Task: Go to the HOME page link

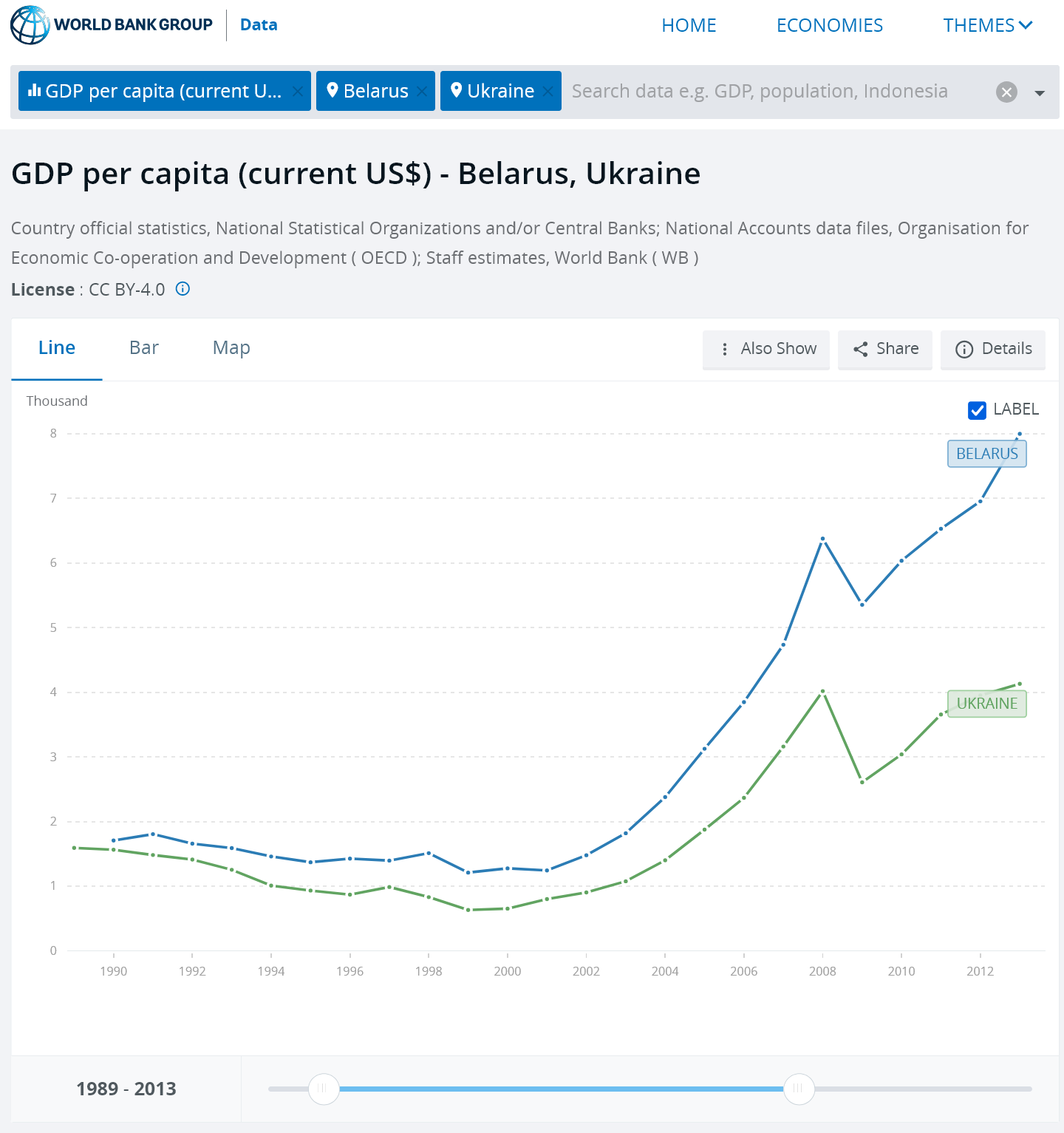Action: pyautogui.click(x=689, y=25)
